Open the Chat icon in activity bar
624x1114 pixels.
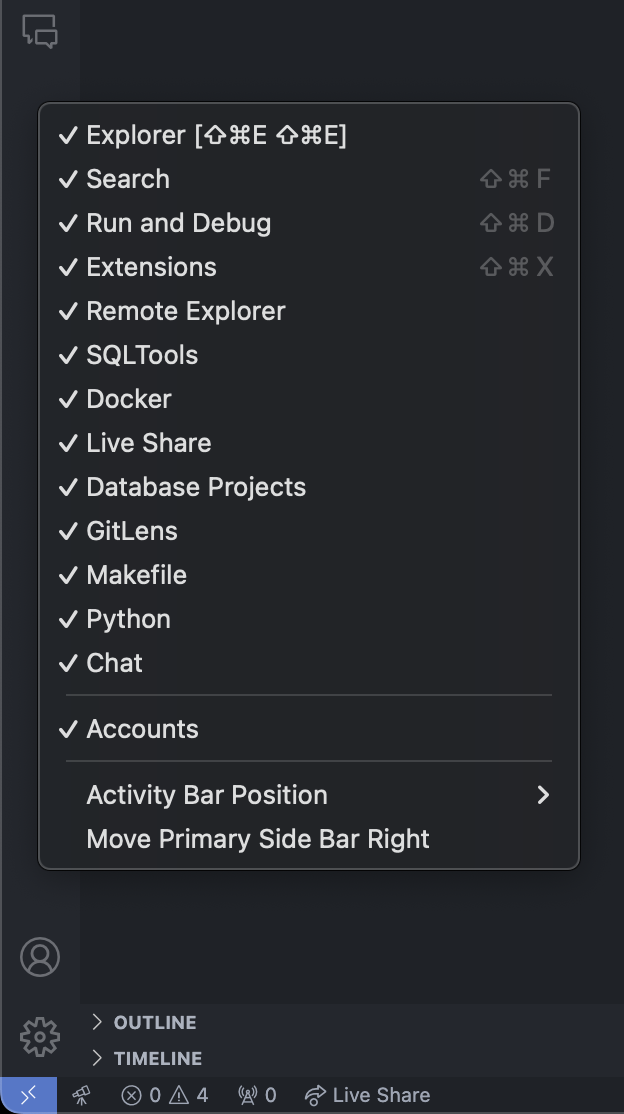tap(40, 32)
